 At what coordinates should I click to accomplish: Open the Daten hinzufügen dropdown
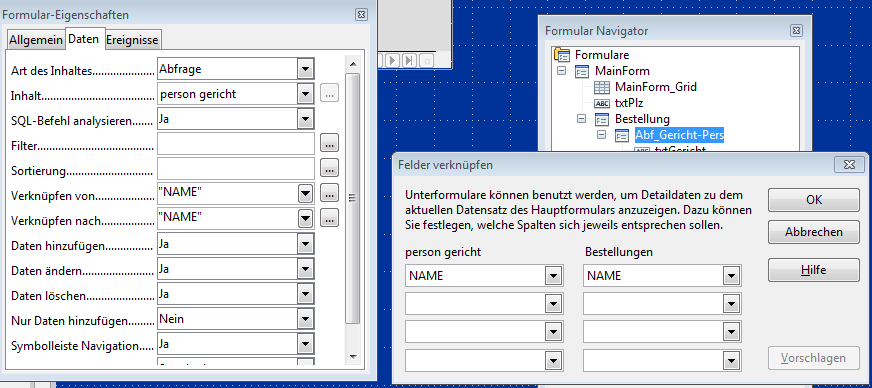pos(305,244)
